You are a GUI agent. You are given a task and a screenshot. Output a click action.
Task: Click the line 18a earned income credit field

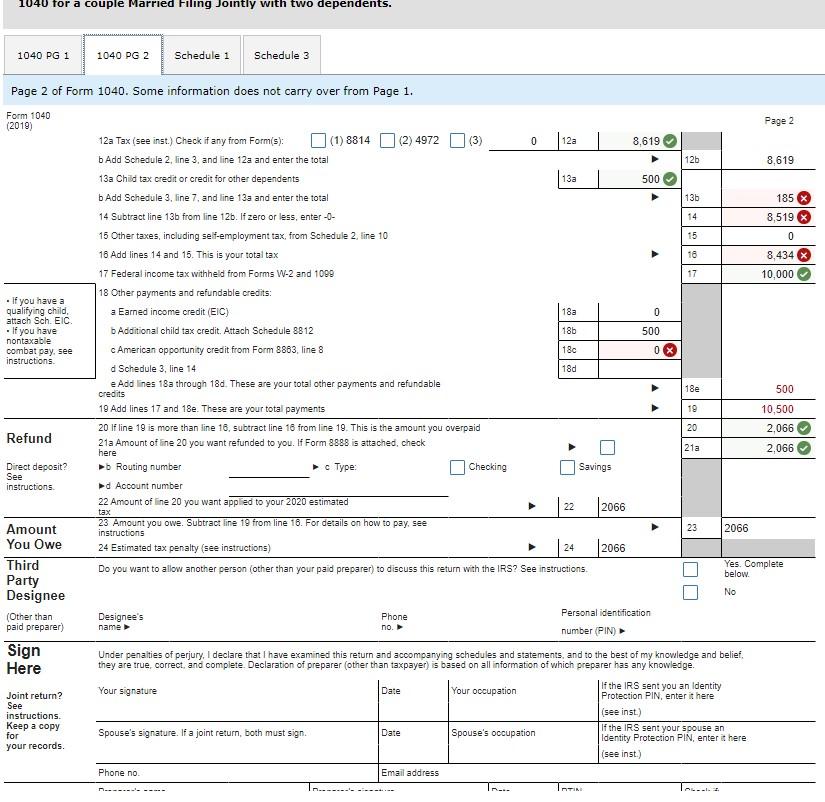click(x=639, y=312)
